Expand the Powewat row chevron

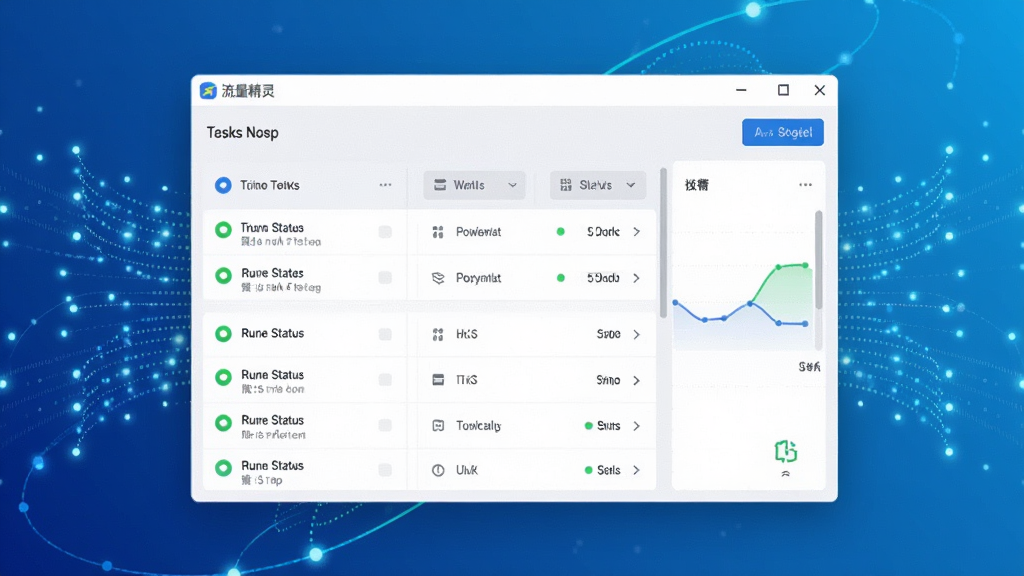coord(637,232)
